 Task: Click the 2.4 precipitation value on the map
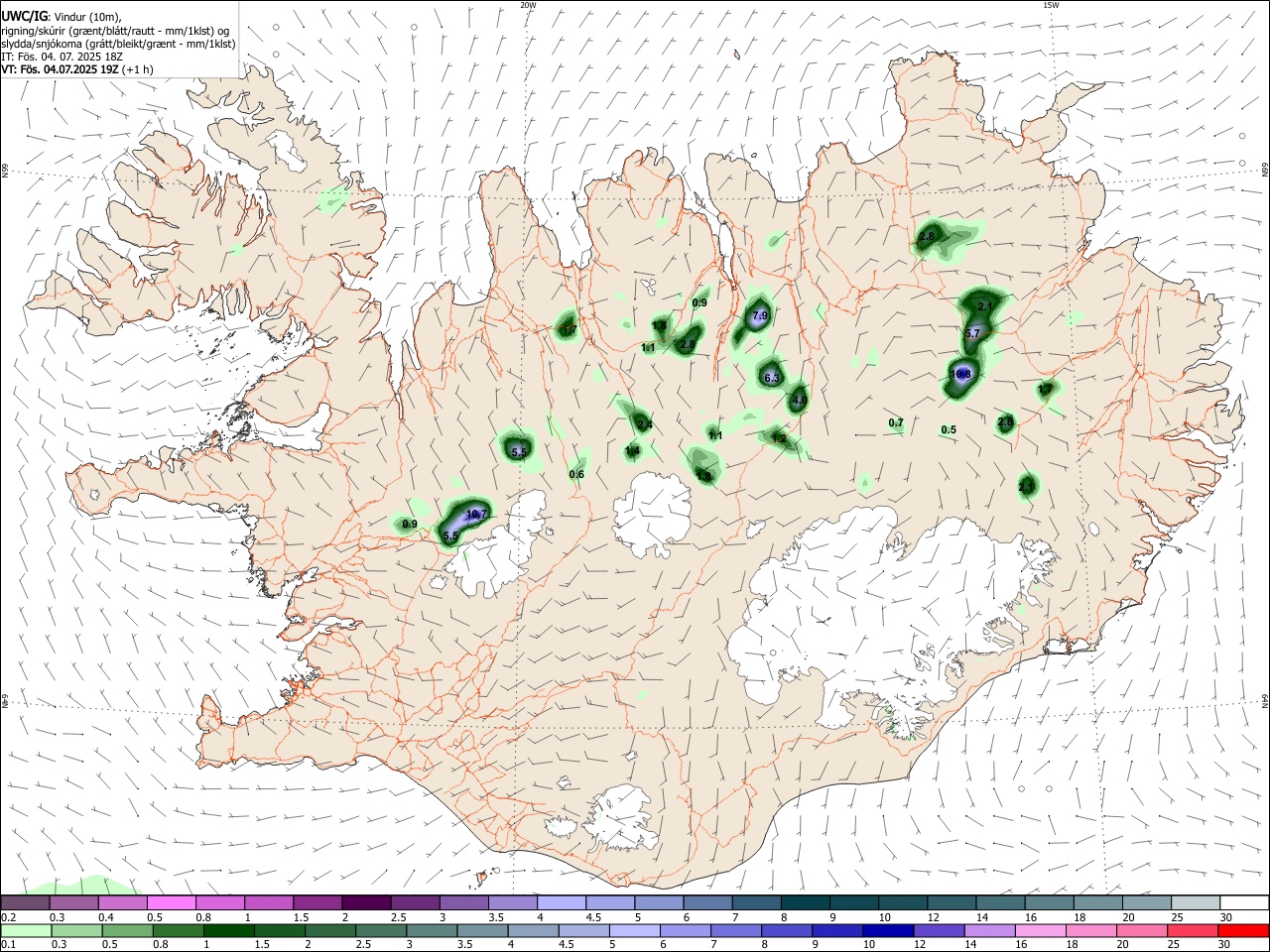(x=644, y=424)
